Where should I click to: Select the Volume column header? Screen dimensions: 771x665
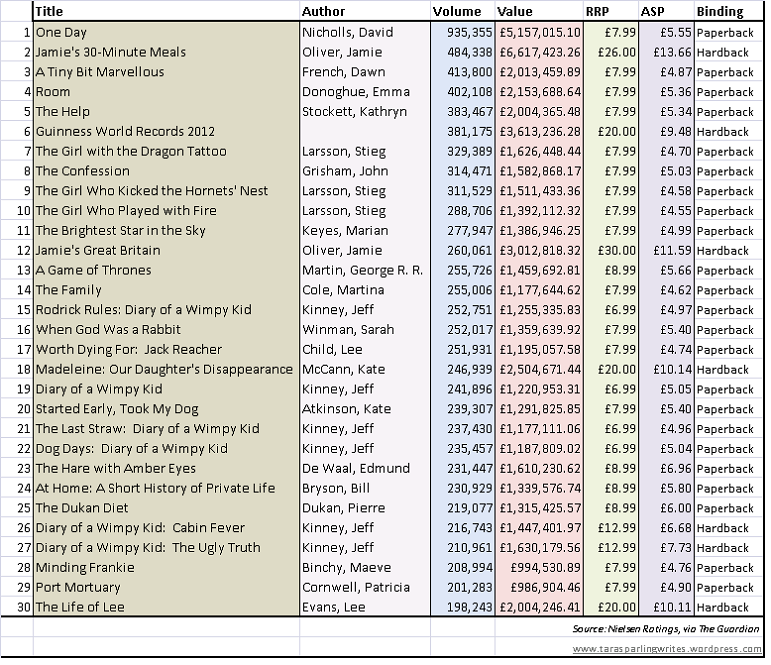[x=457, y=12]
